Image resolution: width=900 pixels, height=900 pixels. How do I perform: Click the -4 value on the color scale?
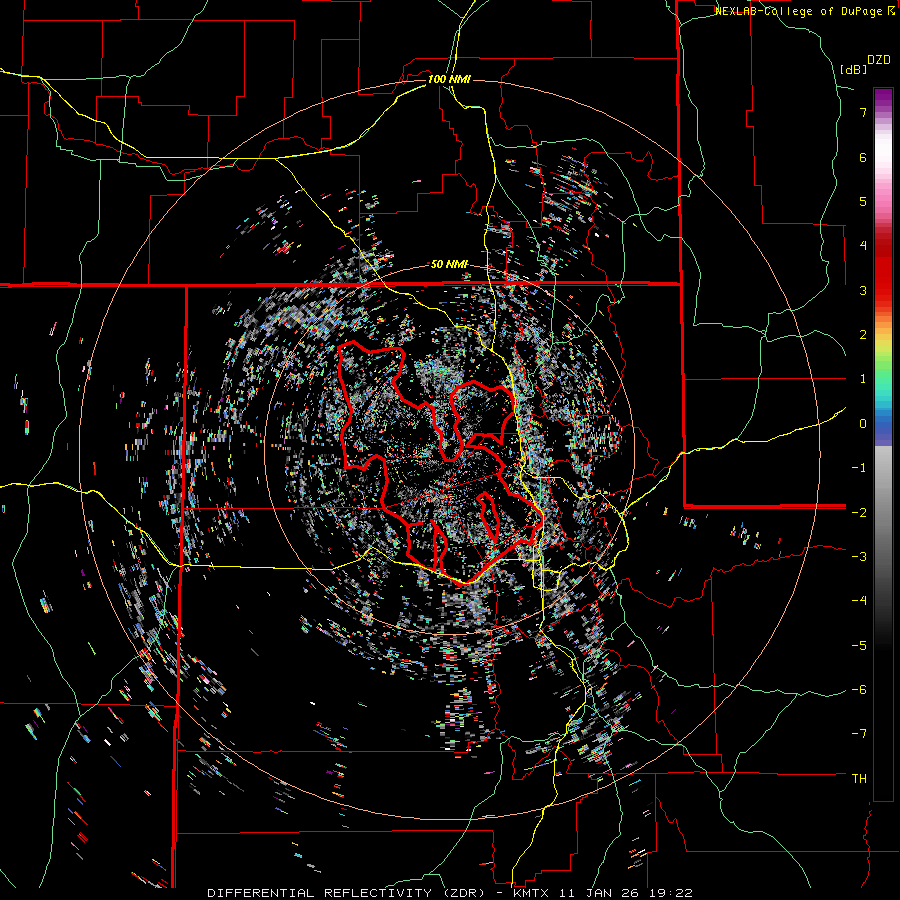coord(859,601)
